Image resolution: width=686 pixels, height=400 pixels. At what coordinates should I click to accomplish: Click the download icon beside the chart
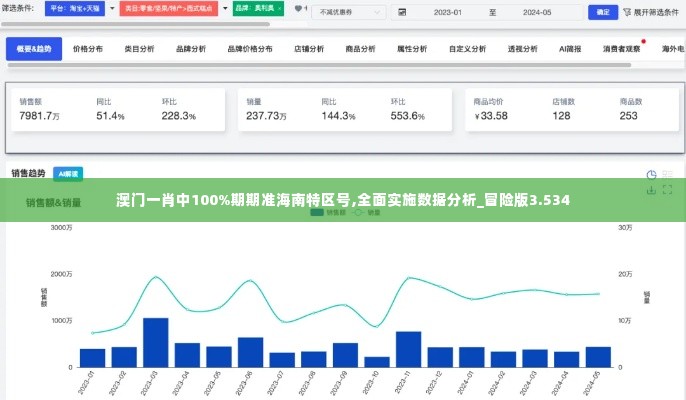[651, 190]
